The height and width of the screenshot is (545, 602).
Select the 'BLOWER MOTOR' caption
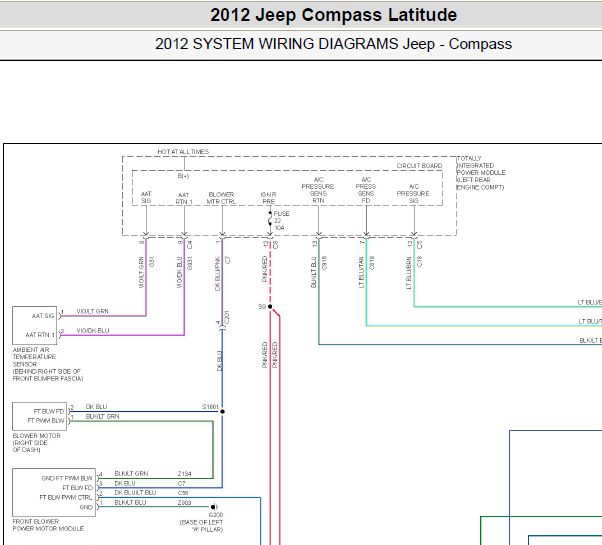tap(36, 443)
